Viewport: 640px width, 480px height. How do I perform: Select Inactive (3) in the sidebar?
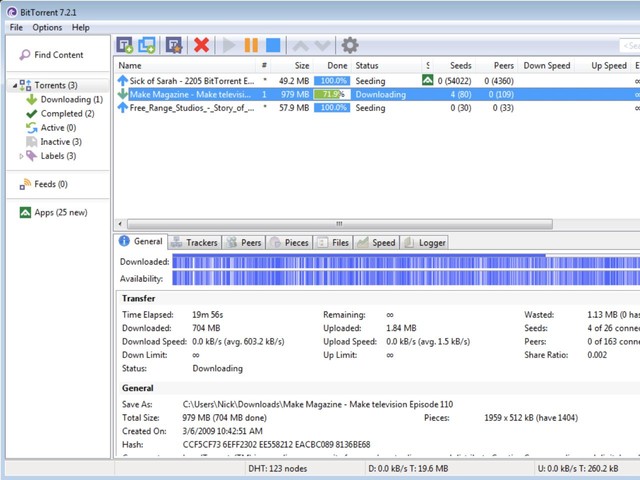(61, 142)
